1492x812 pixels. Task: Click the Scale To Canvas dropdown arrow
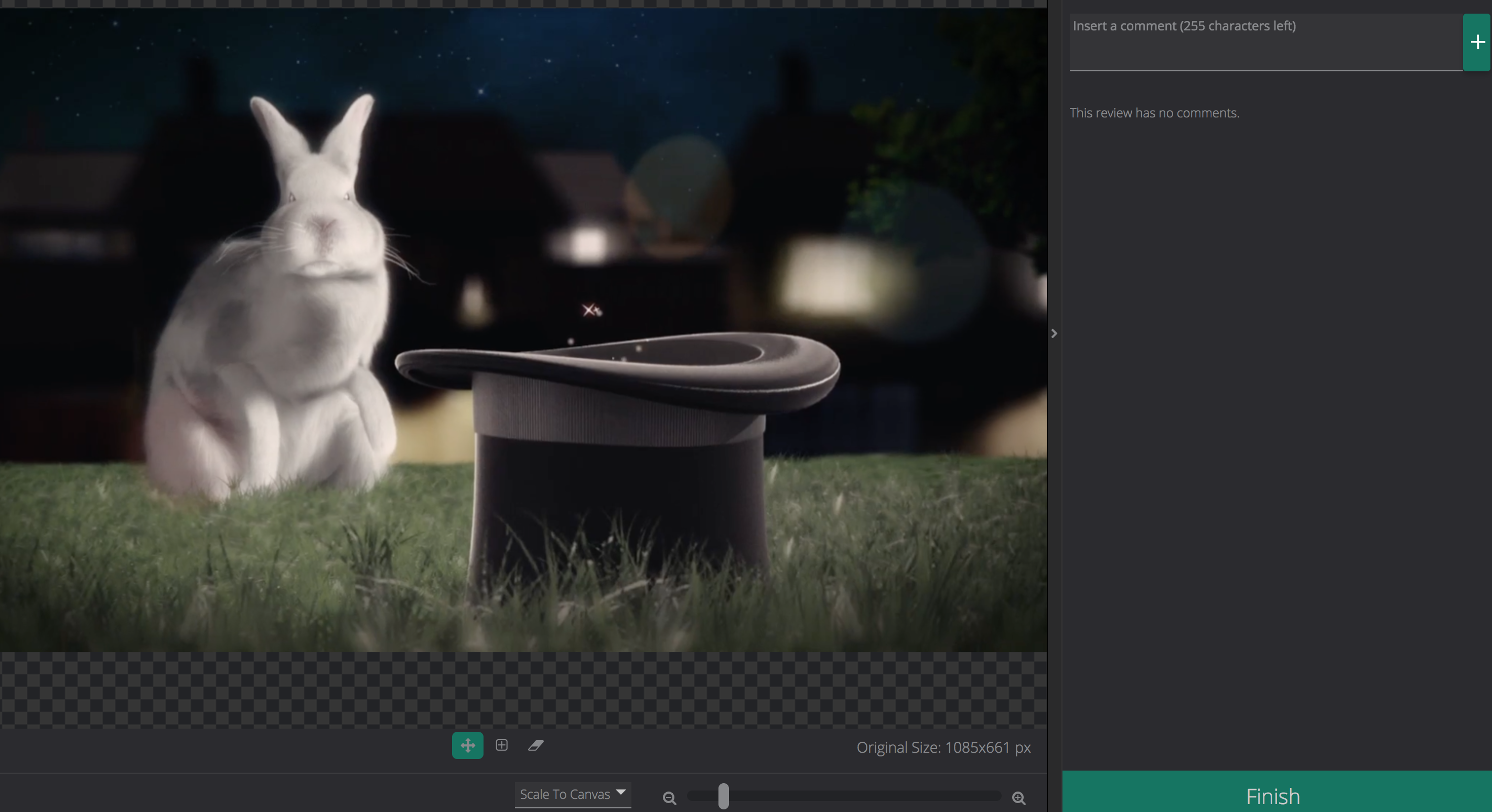click(621, 792)
